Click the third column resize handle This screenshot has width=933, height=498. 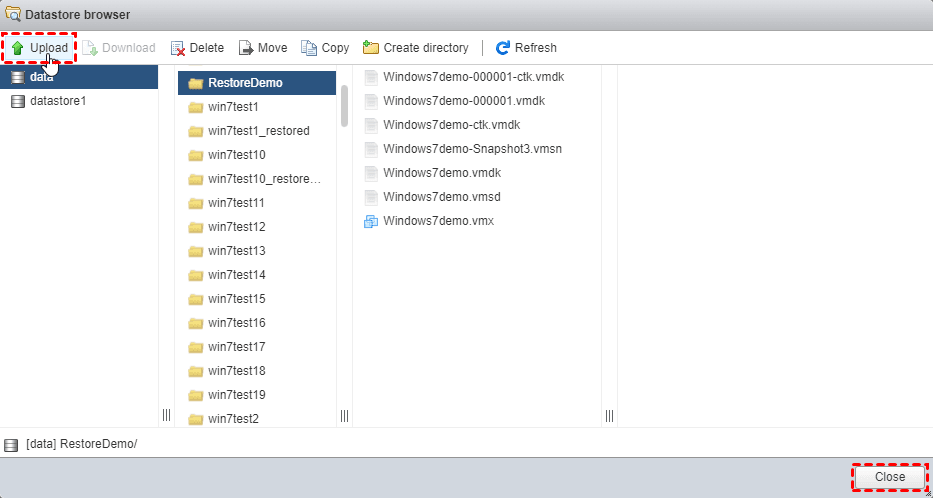[x=608, y=415]
